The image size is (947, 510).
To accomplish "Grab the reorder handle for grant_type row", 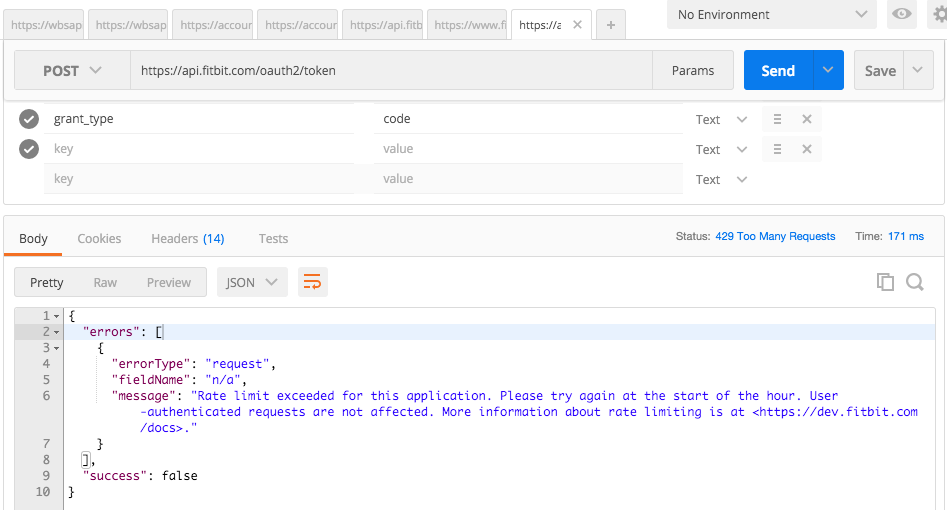I will (777, 119).
